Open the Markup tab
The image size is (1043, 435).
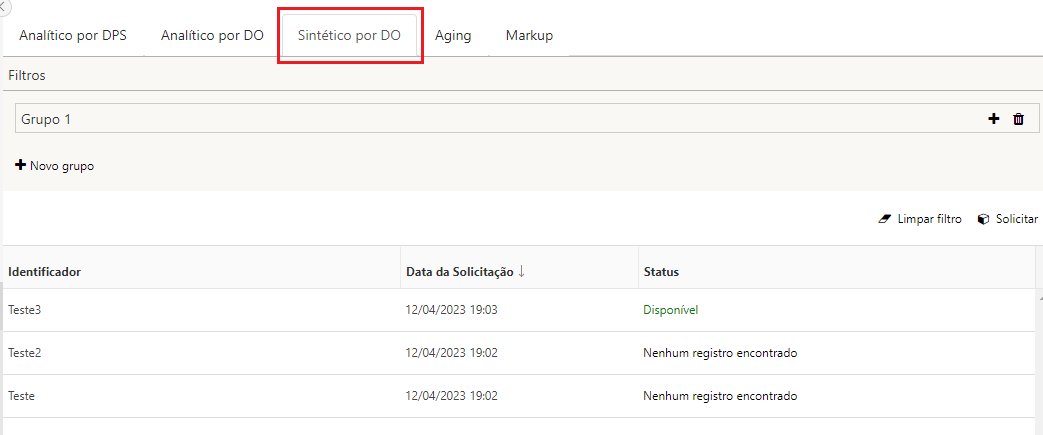click(529, 36)
